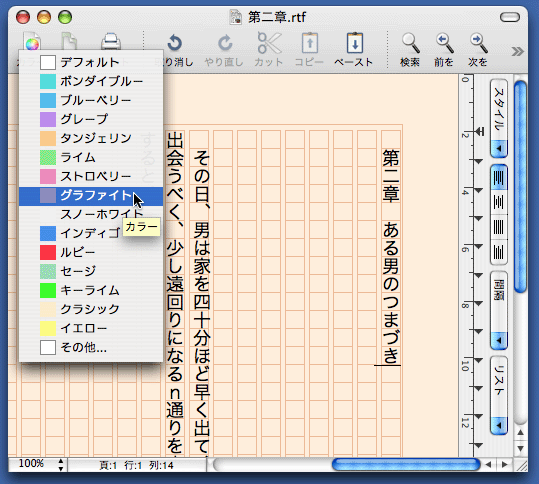This screenshot has height=484, width=539.
Task: Click the scroll left arrow
Action: 488,465
